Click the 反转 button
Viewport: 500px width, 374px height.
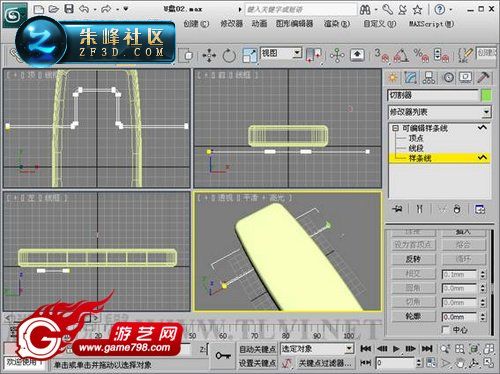tap(413, 259)
